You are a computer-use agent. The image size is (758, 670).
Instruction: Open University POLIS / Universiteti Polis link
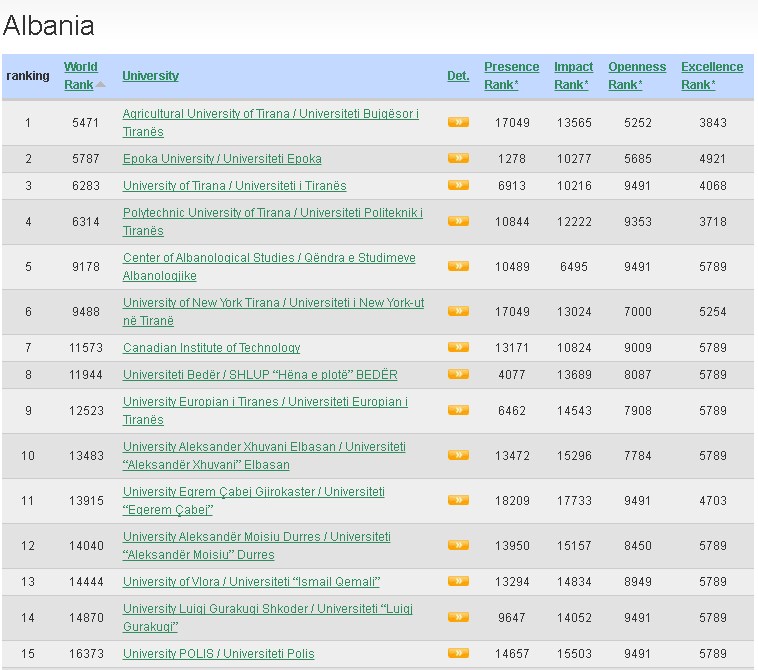click(x=219, y=654)
